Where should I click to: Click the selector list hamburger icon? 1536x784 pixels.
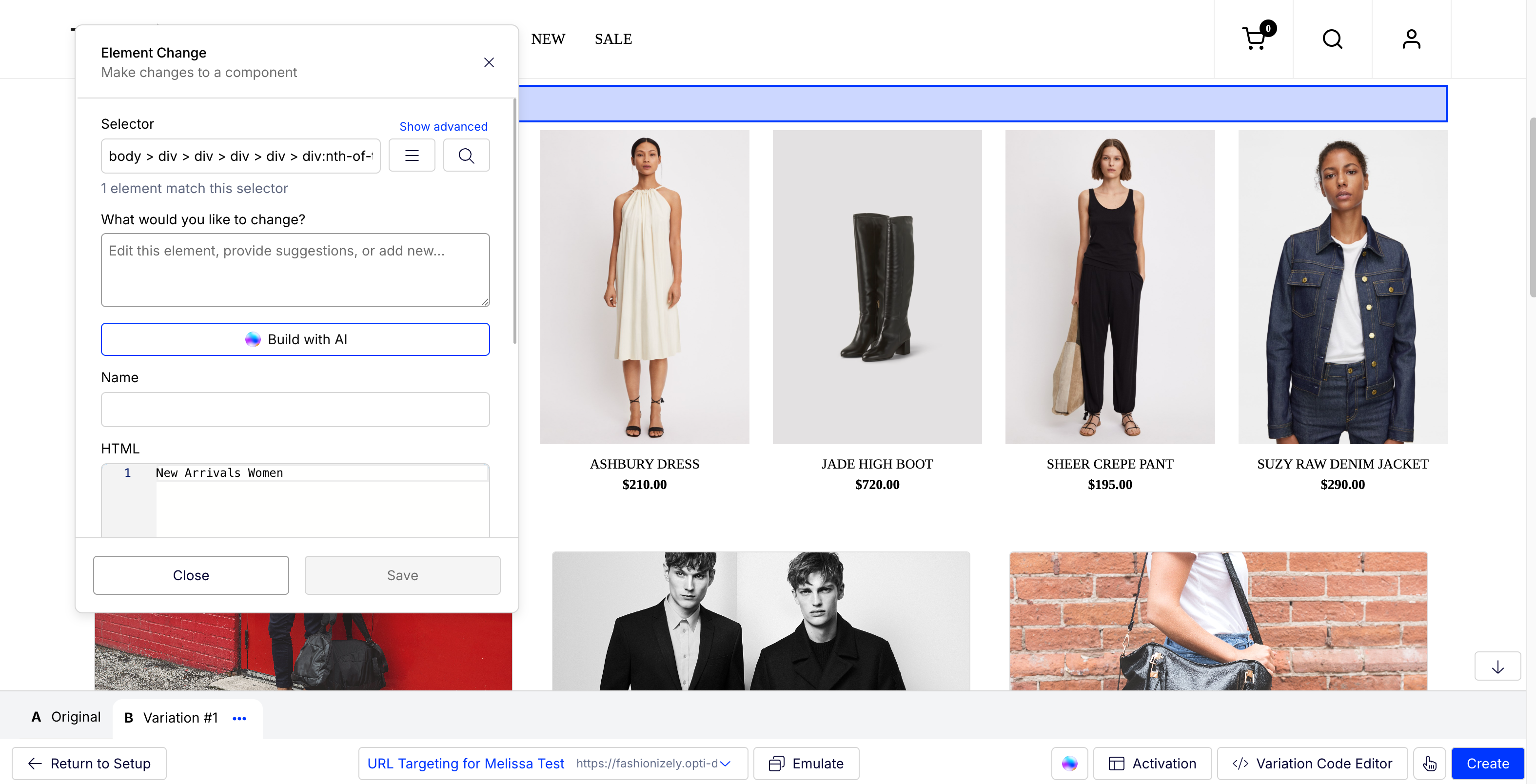(412, 156)
